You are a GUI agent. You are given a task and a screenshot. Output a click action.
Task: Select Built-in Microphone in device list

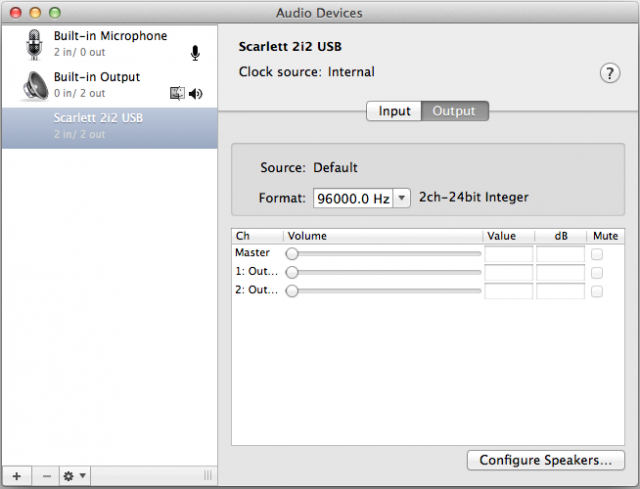[x=109, y=45]
